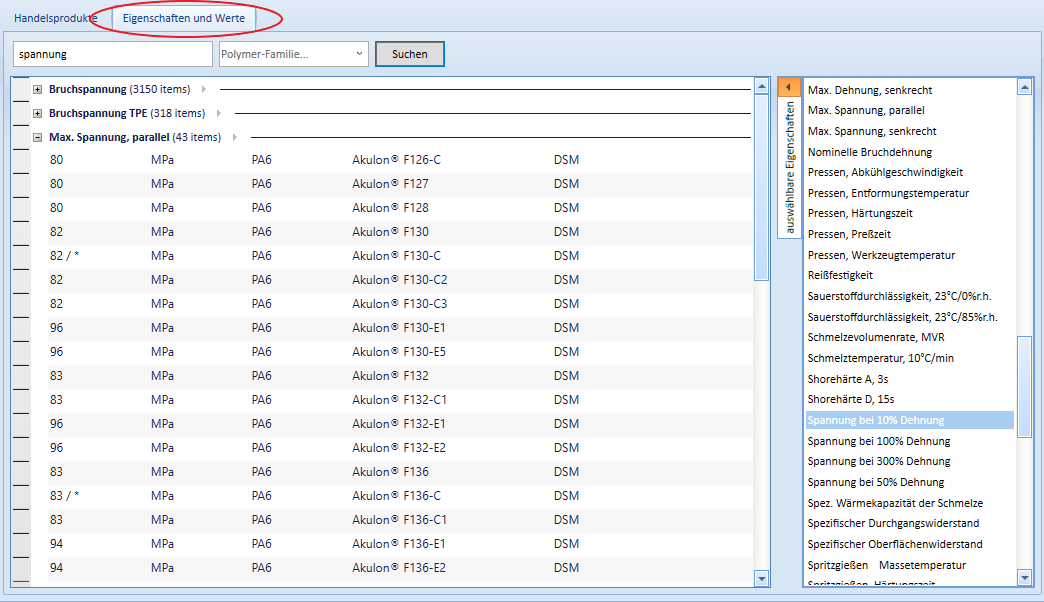Click results list scroll down arrow
Viewport: 1044px width, 602px height.
762,578
